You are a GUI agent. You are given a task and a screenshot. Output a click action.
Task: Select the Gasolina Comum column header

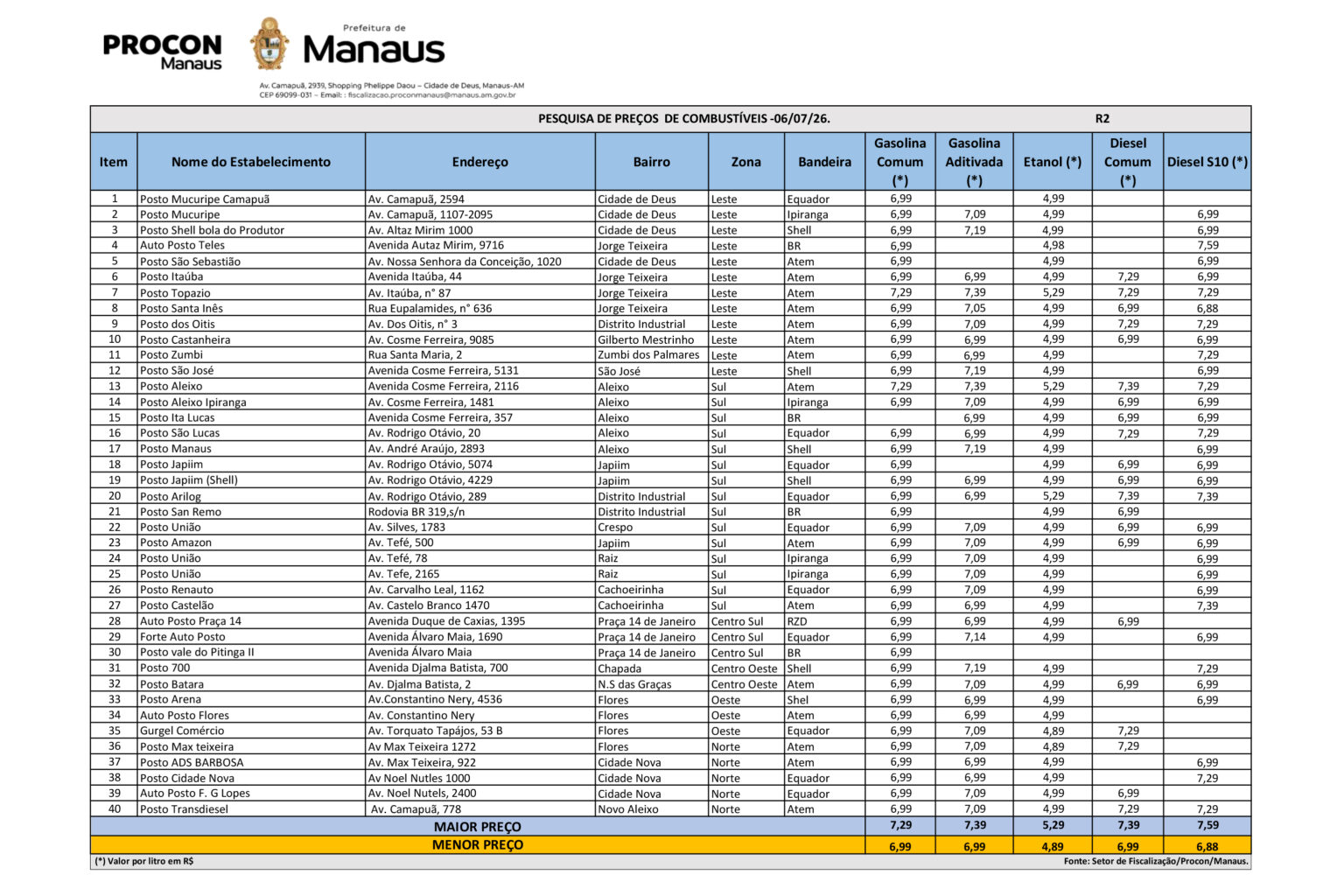(899, 162)
